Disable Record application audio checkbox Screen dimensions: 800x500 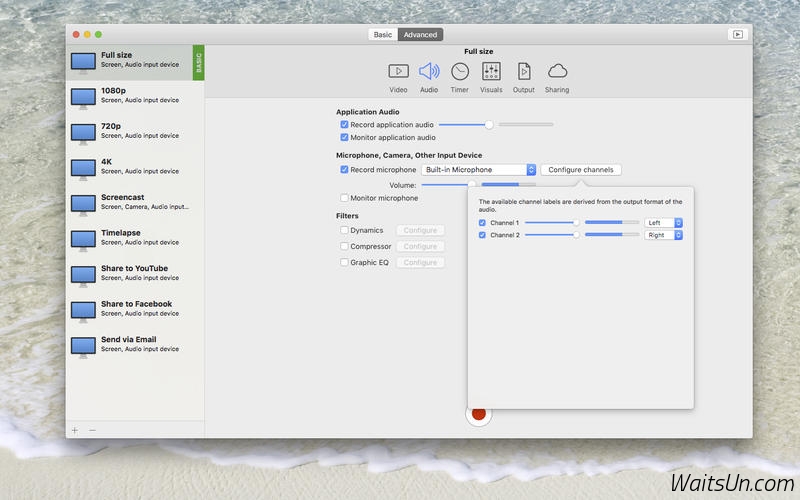click(x=344, y=125)
